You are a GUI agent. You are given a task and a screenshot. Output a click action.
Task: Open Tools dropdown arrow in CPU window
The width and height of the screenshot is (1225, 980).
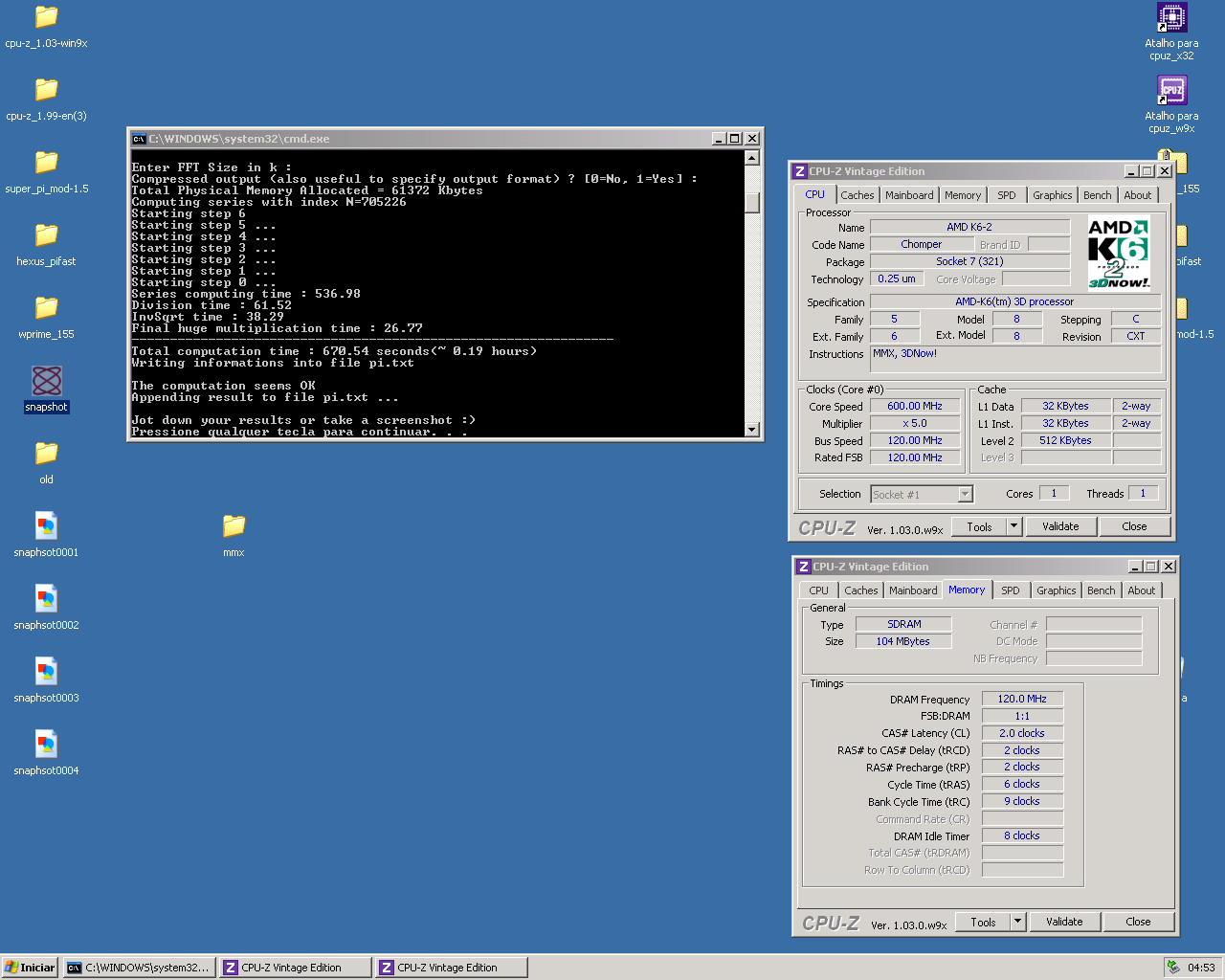(1014, 526)
